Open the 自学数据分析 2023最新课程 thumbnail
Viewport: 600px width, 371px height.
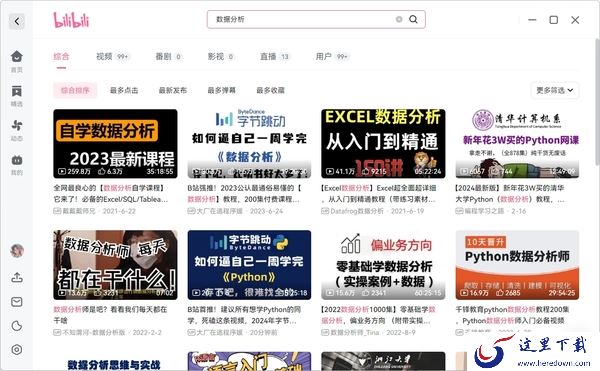click(115, 143)
